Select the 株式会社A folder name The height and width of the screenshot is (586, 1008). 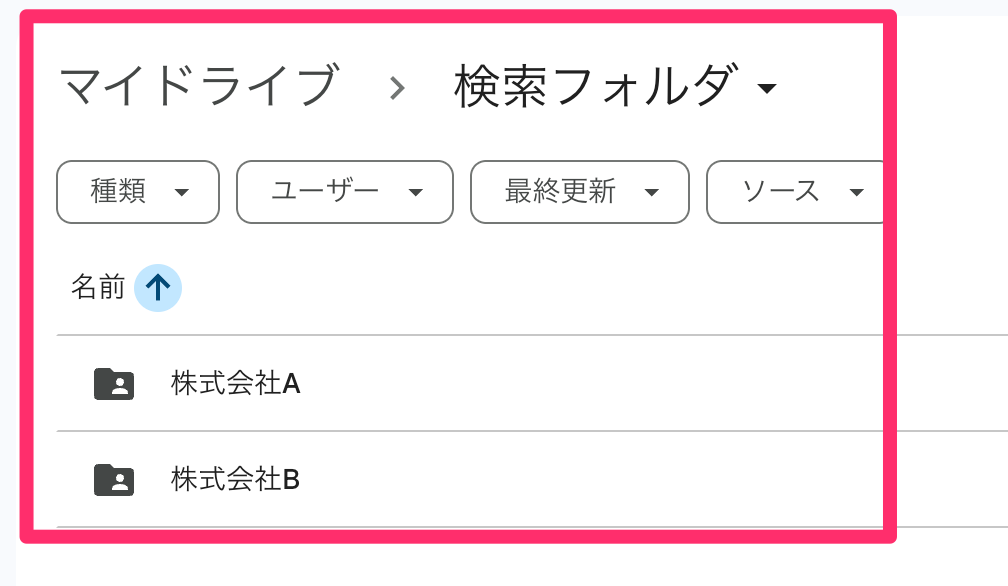pos(236,384)
